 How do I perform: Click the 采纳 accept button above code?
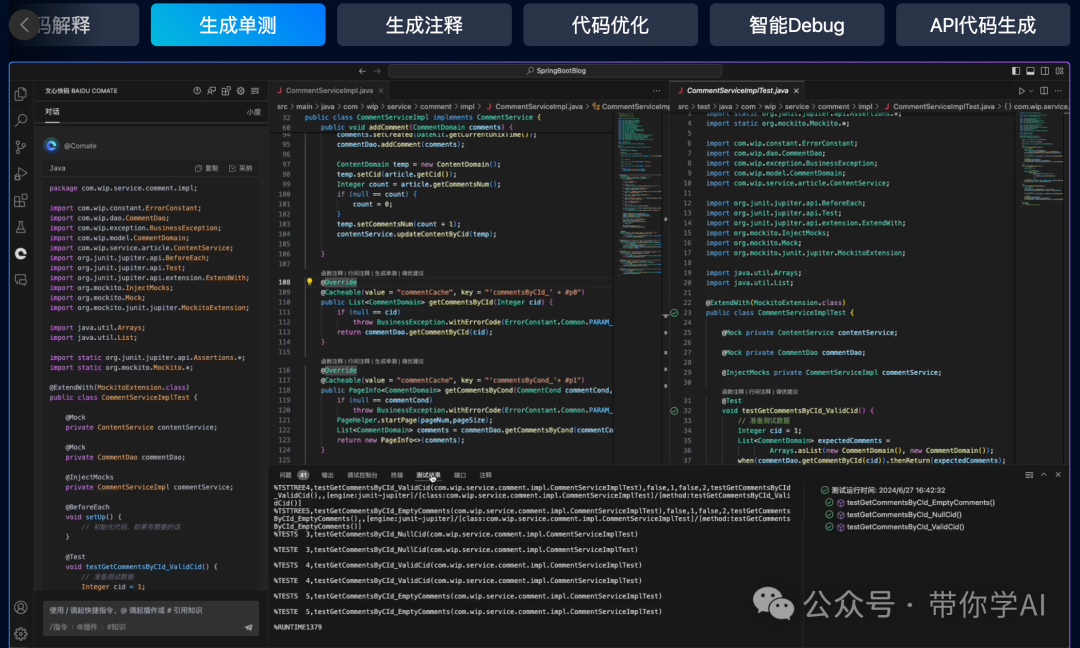[240, 168]
